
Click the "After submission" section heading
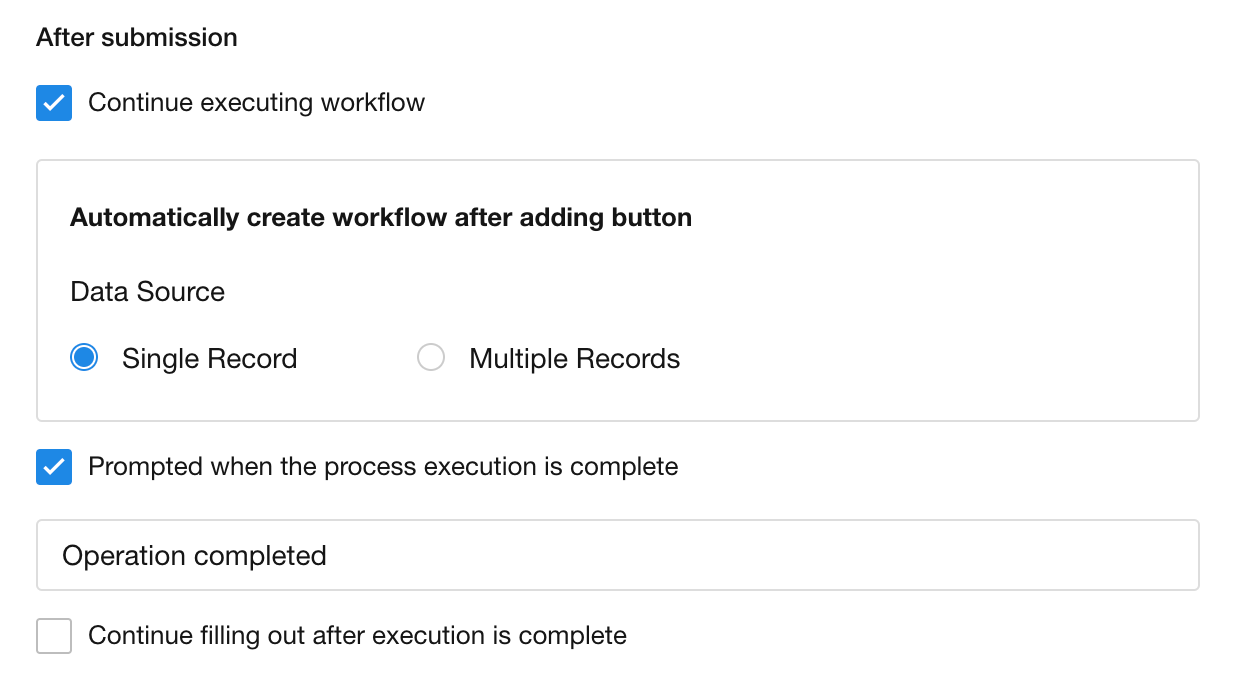pyautogui.click(x=137, y=38)
